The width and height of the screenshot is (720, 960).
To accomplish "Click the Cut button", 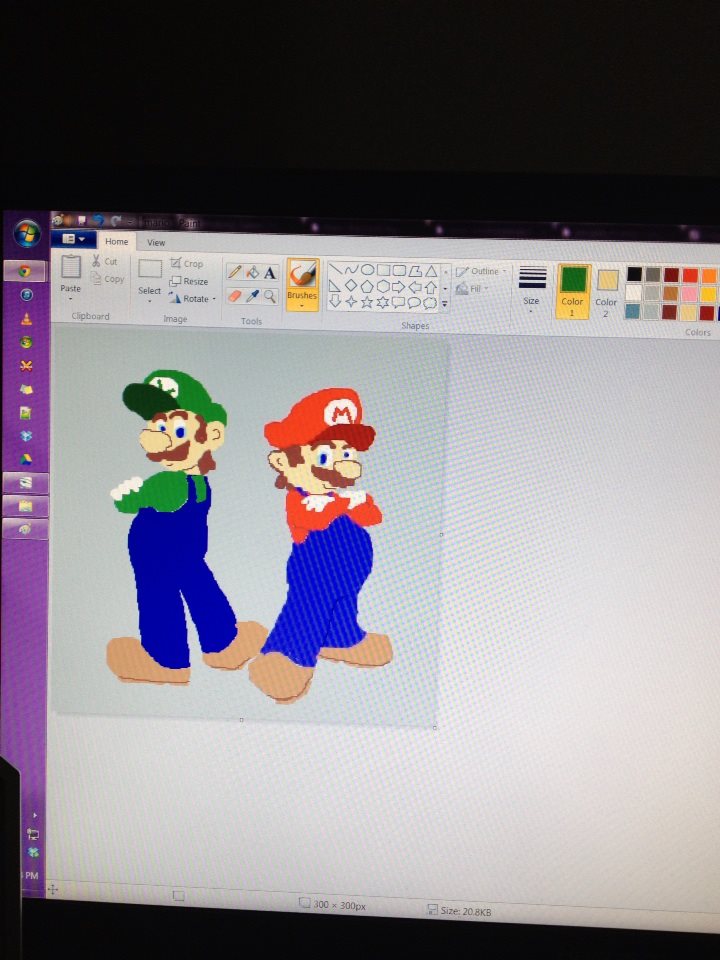I will (105, 261).
